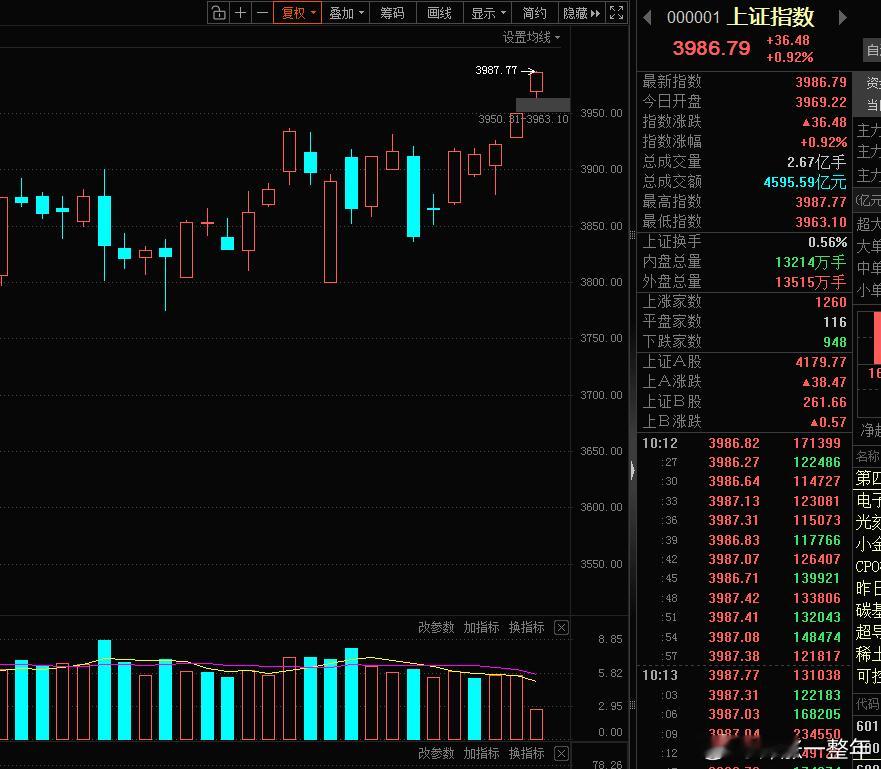
Task: Open the 显示 display options dropdown
Action: 486,13
